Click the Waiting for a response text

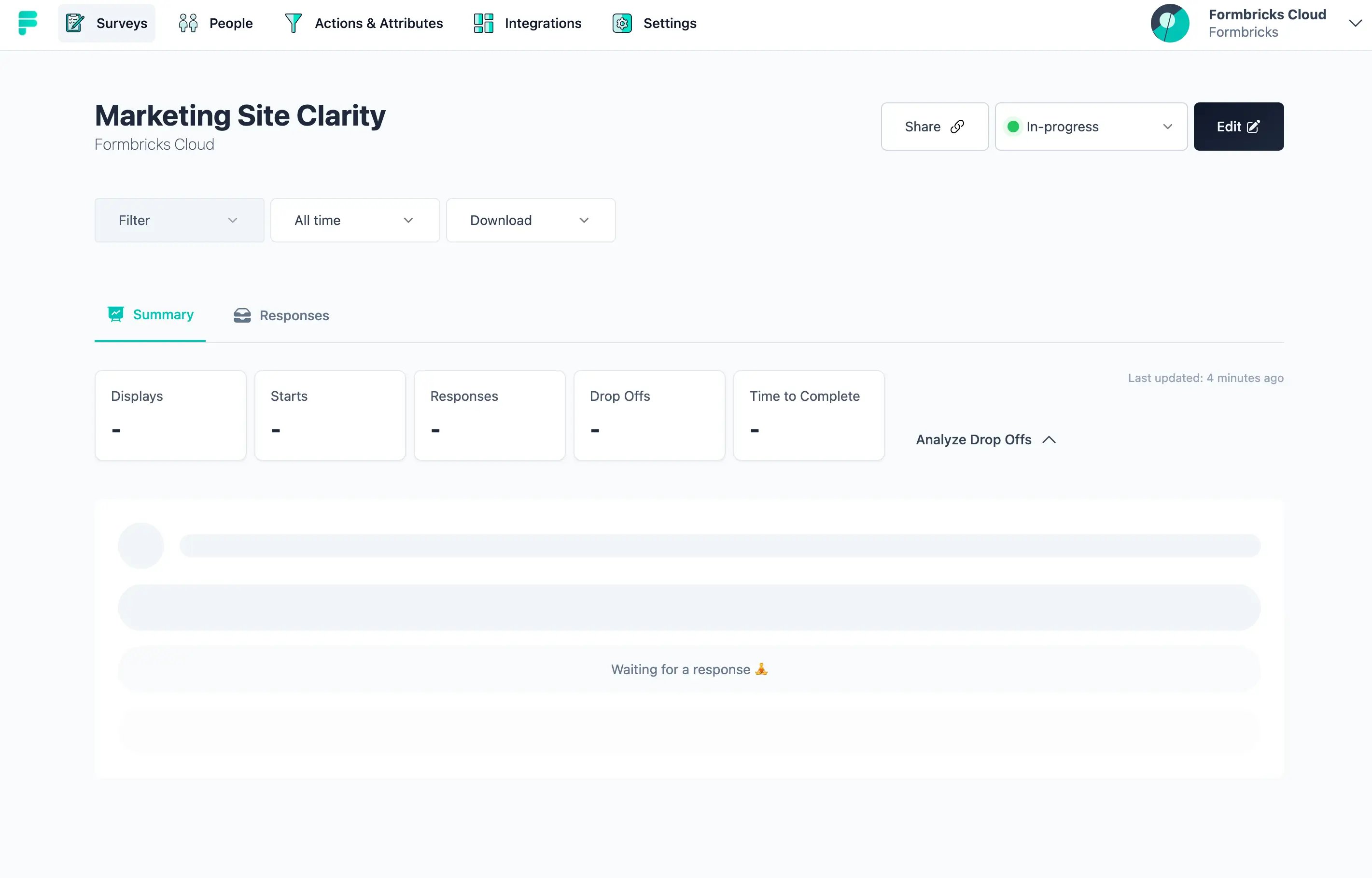[689, 669]
